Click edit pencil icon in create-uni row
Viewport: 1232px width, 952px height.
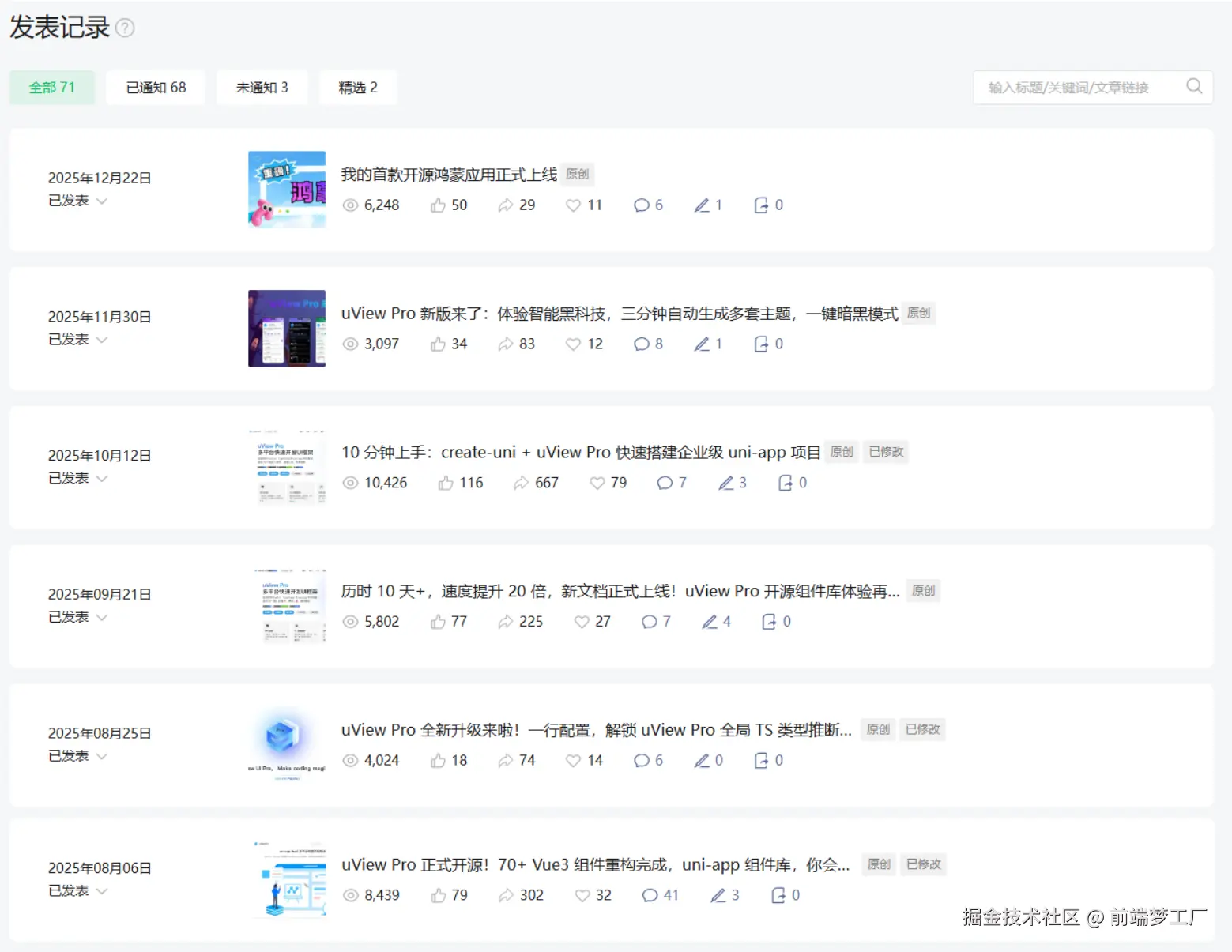pyautogui.click(x=725, y=483)
